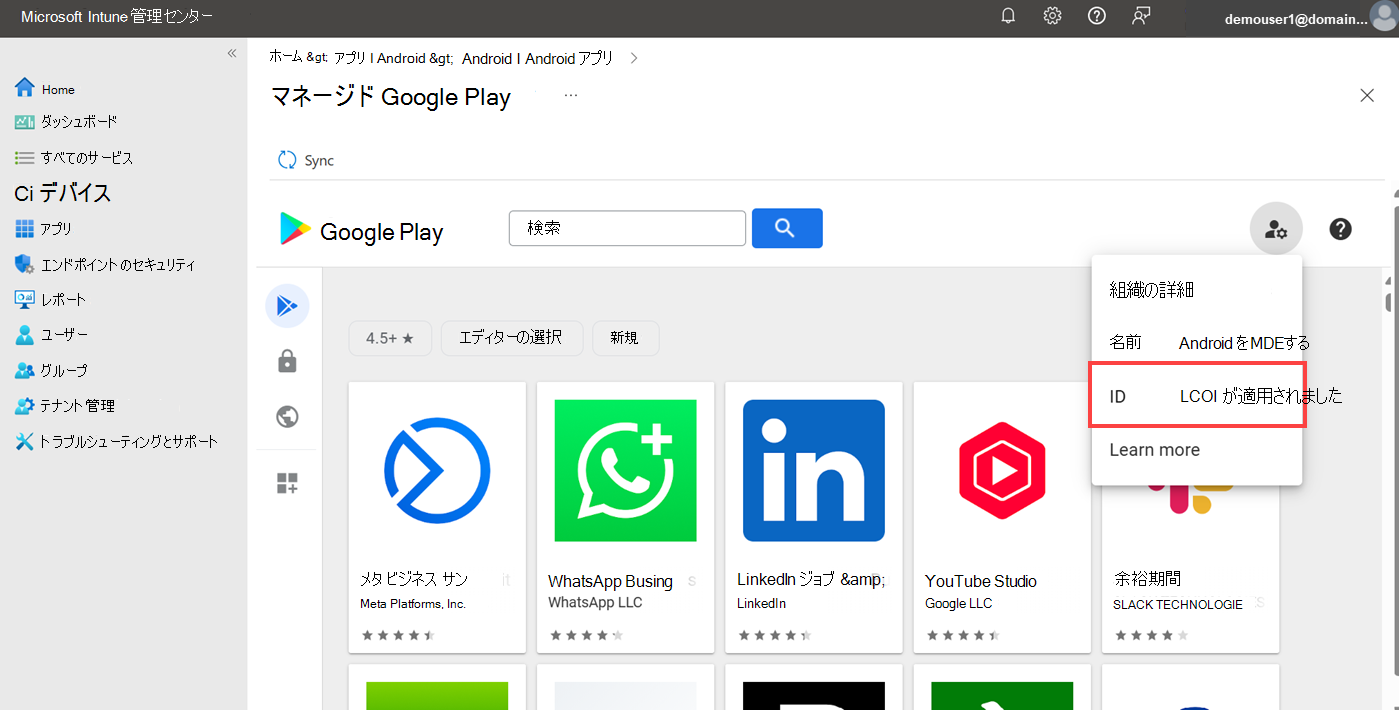Click the endpoint security shield icon
The height and width of the screenshot is (710, 1399).
25,264
